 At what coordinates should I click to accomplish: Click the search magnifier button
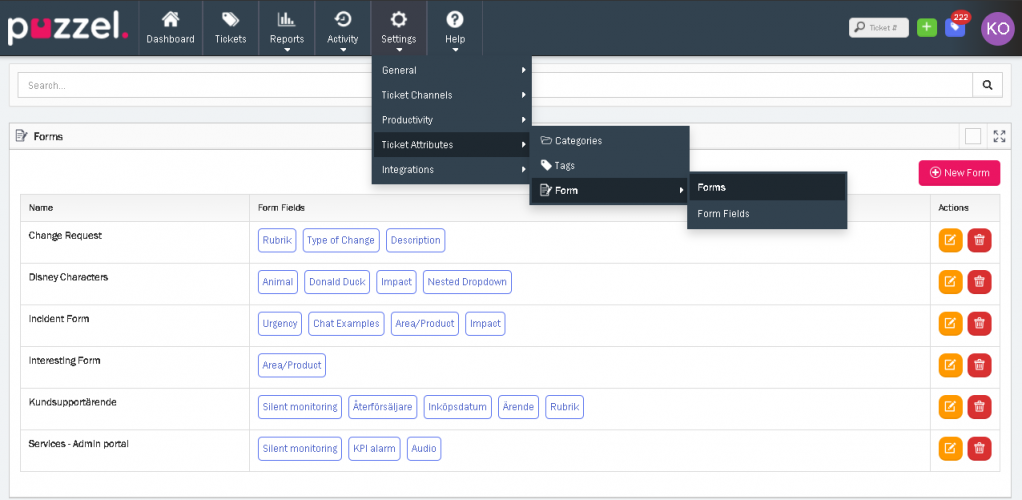[x=987, y=86]
